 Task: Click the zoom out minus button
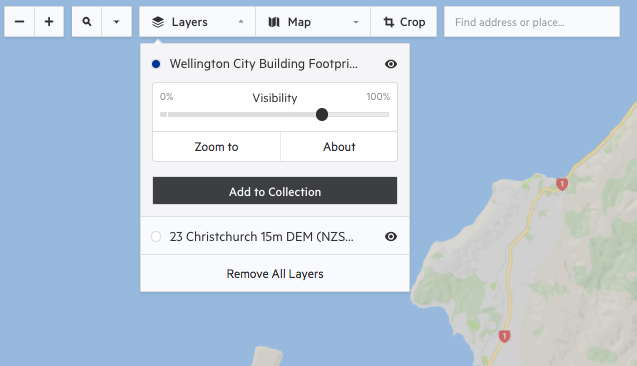point(19,22)
